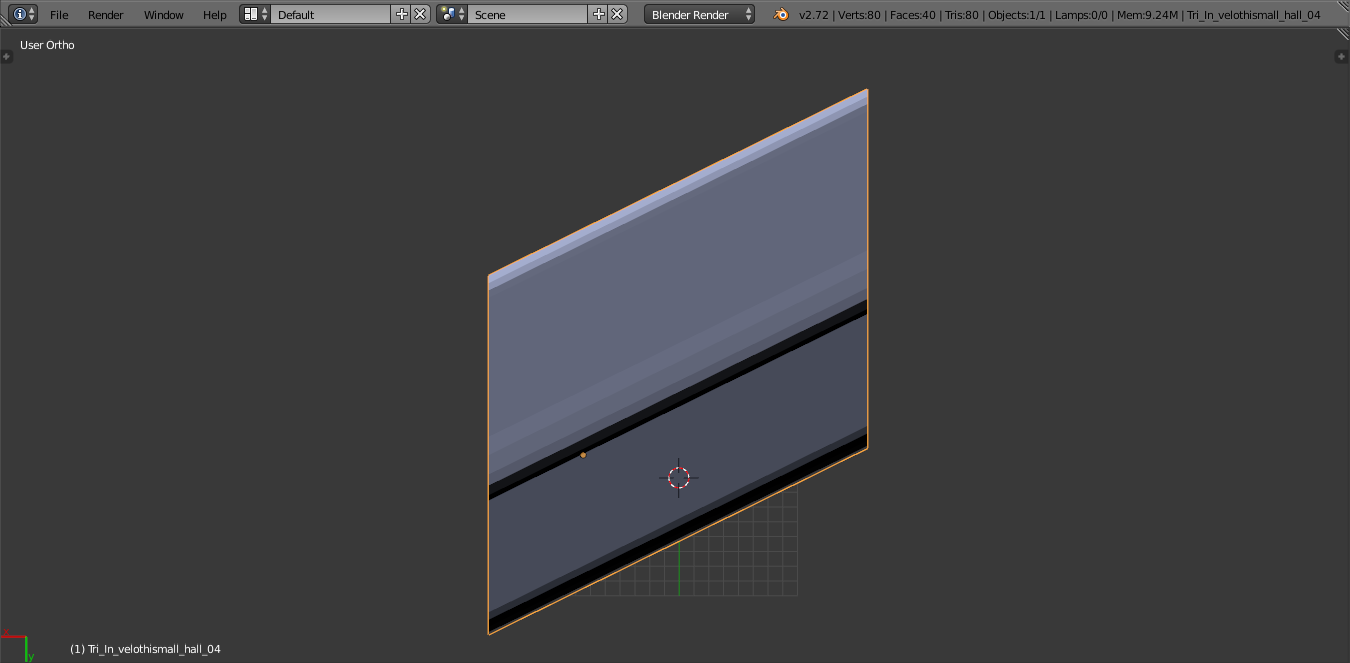Click the Objects:1/1 statistic
Image resolution: width=1350 pixels, height=663 pixels.
click(1017, 15)
